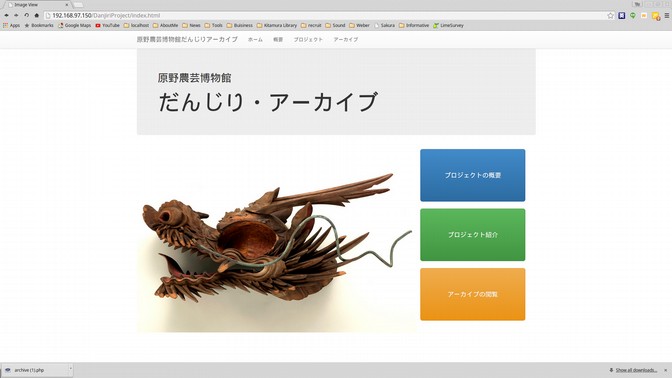Expand the archive (1).php download options arrow
The width and height of the screenshot is (672, 378).
70,369
